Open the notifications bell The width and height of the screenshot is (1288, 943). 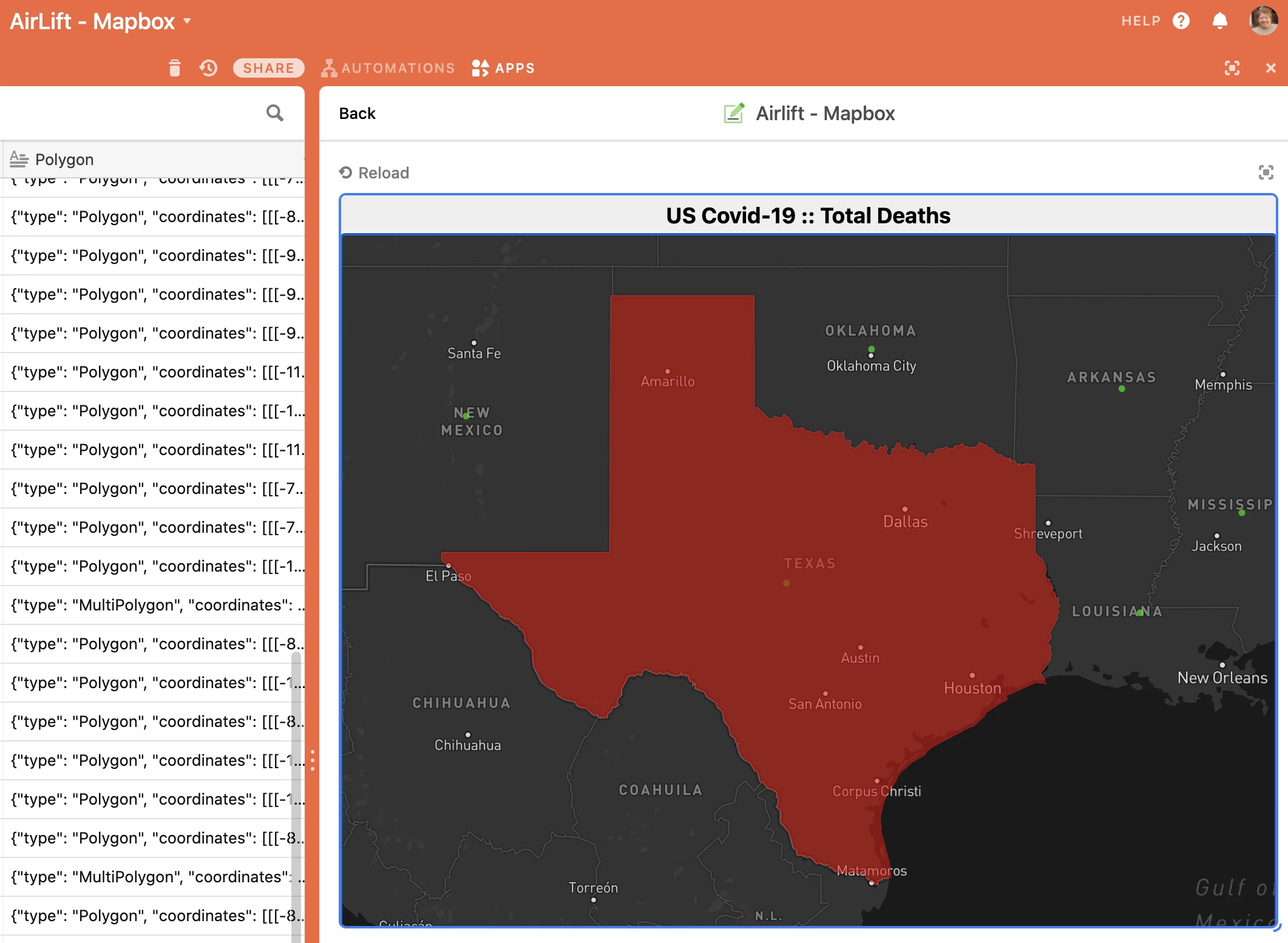coord(1219,21)
